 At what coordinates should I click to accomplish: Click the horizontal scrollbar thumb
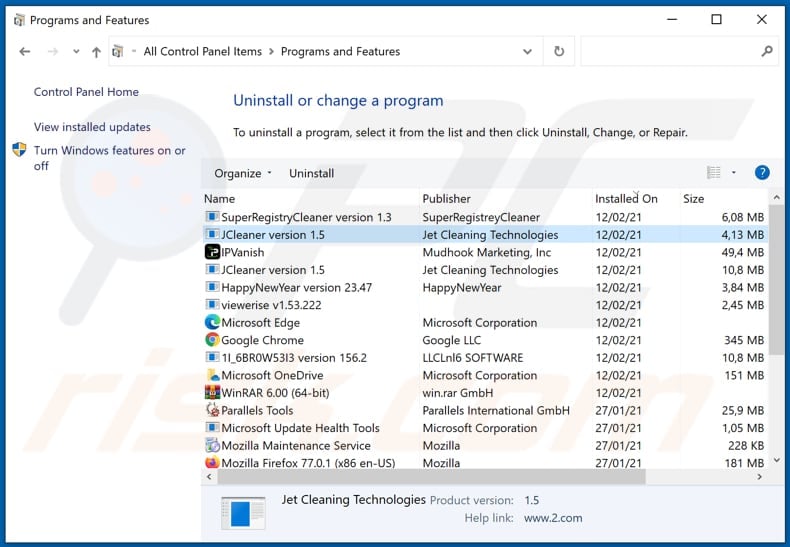(431, 476)
